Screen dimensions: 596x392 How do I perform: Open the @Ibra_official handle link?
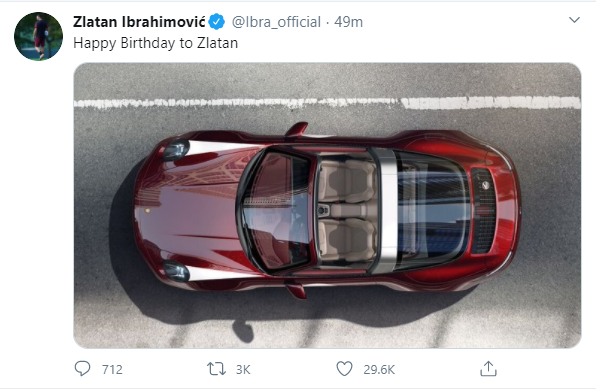pyautogui.click(x=276, y=22)
